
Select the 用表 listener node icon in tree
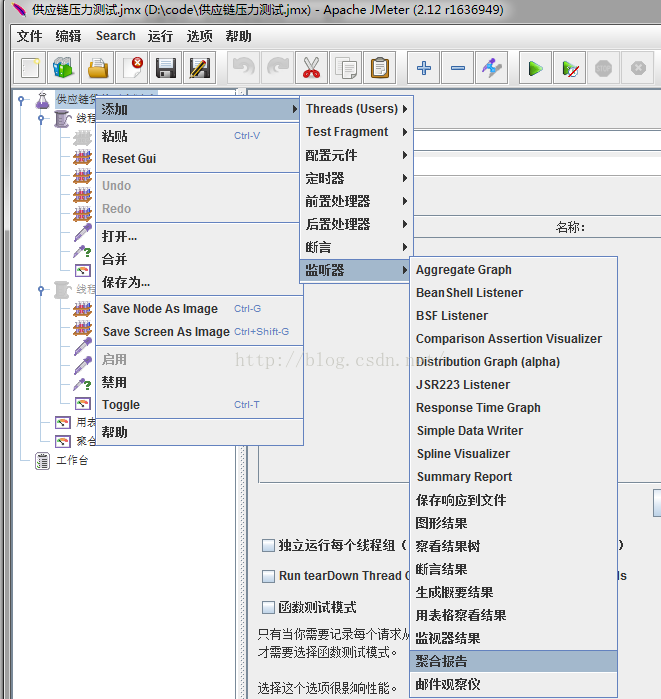pos(63,422)
